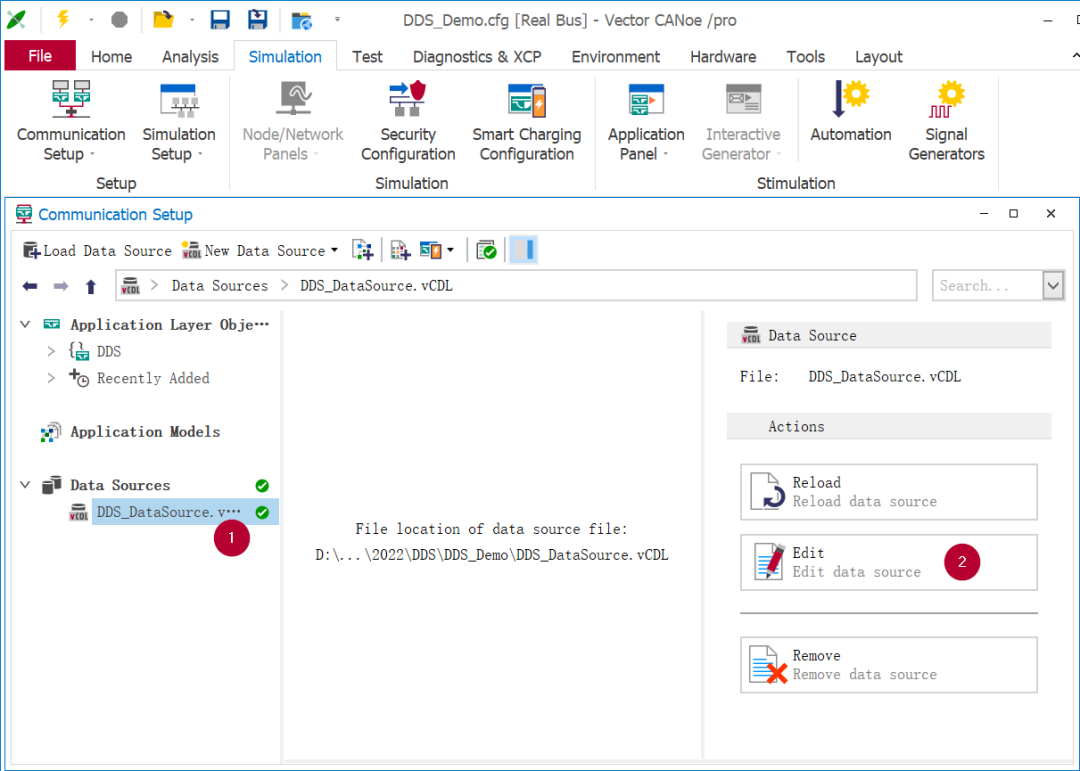Open Signal Generators from the ribbon
The image size is (1080, 771).
click(x=946, y=121)
